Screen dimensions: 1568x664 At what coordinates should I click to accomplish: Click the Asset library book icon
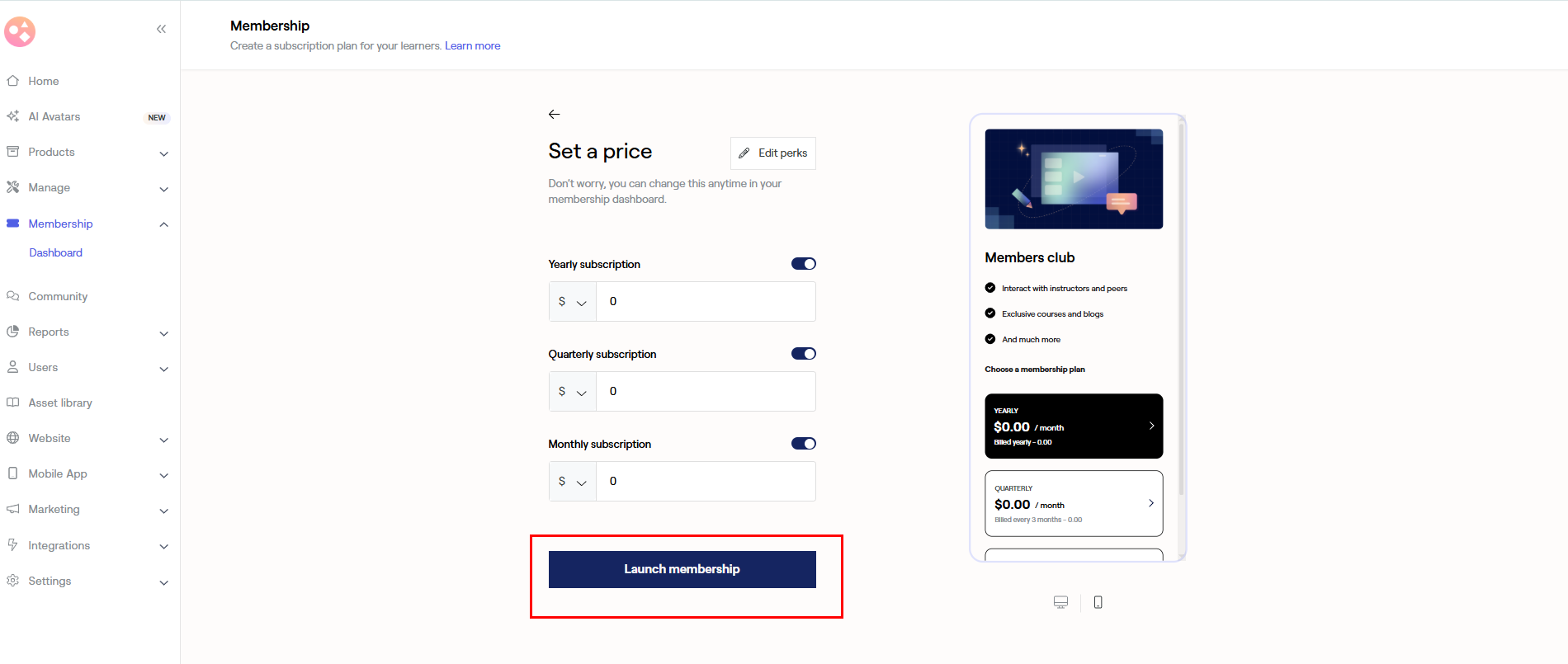click(x=13, y=403)
